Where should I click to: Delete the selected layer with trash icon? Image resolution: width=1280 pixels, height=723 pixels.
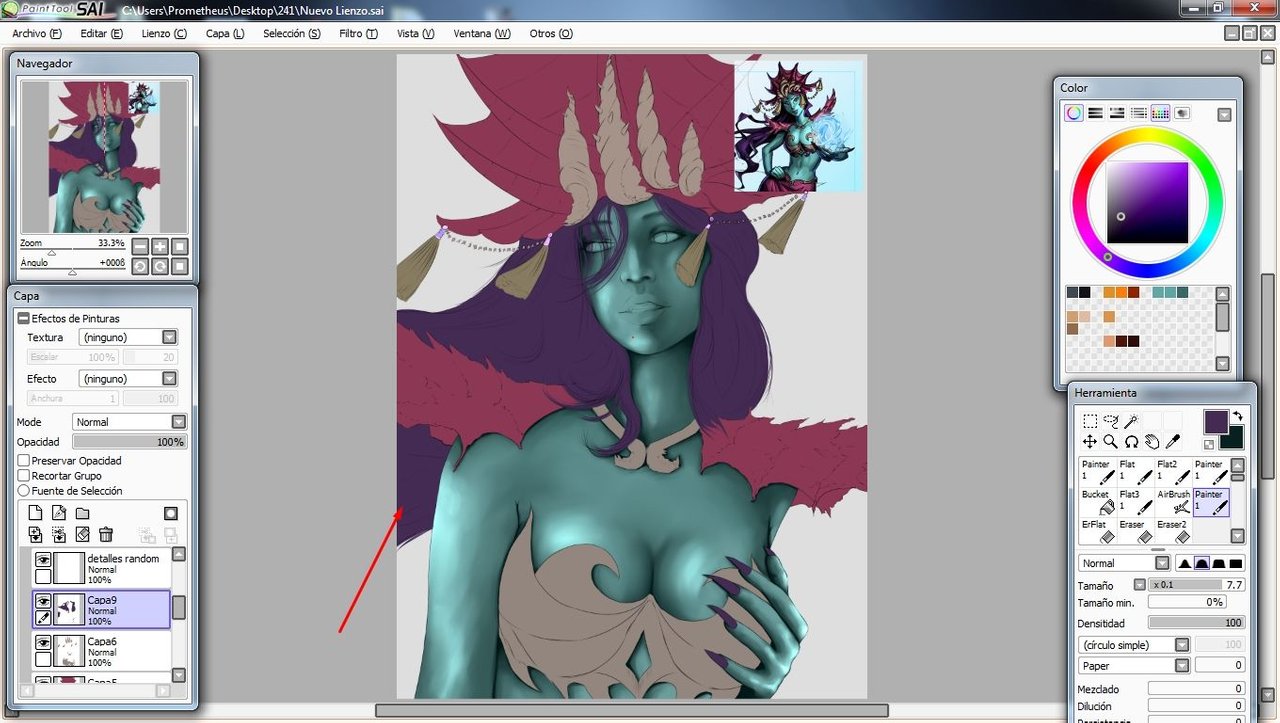[106, 535]
